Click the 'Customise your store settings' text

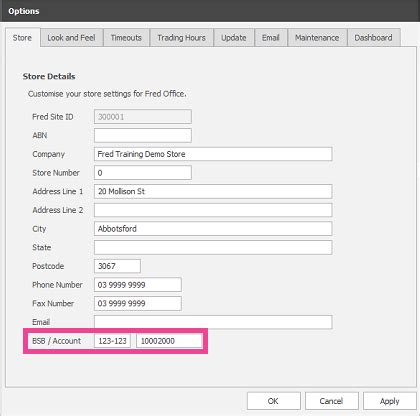pos(107,94)
